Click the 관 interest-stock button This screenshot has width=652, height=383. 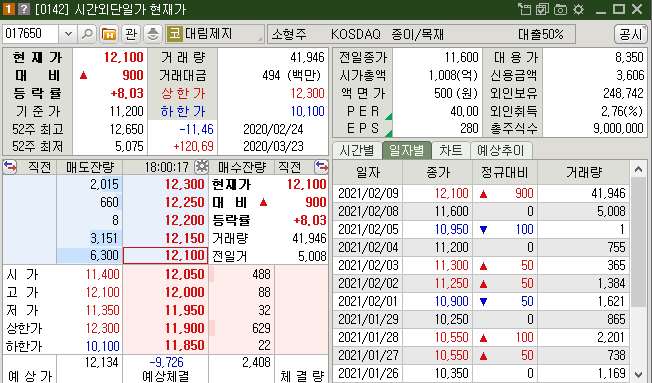pos(131,34)
